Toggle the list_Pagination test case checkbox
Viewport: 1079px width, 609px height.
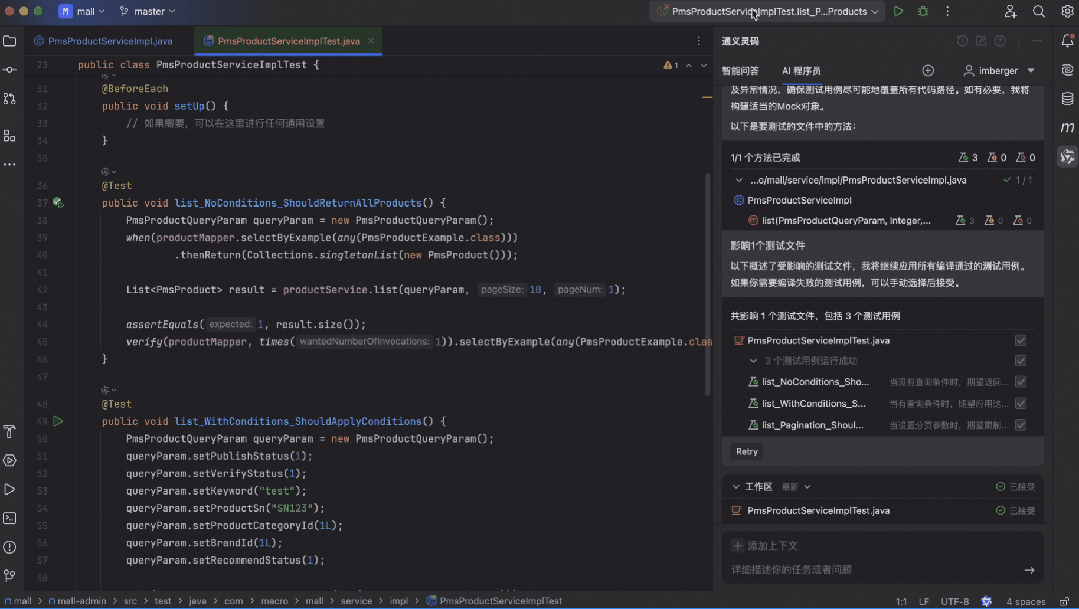coord(1020,425)
